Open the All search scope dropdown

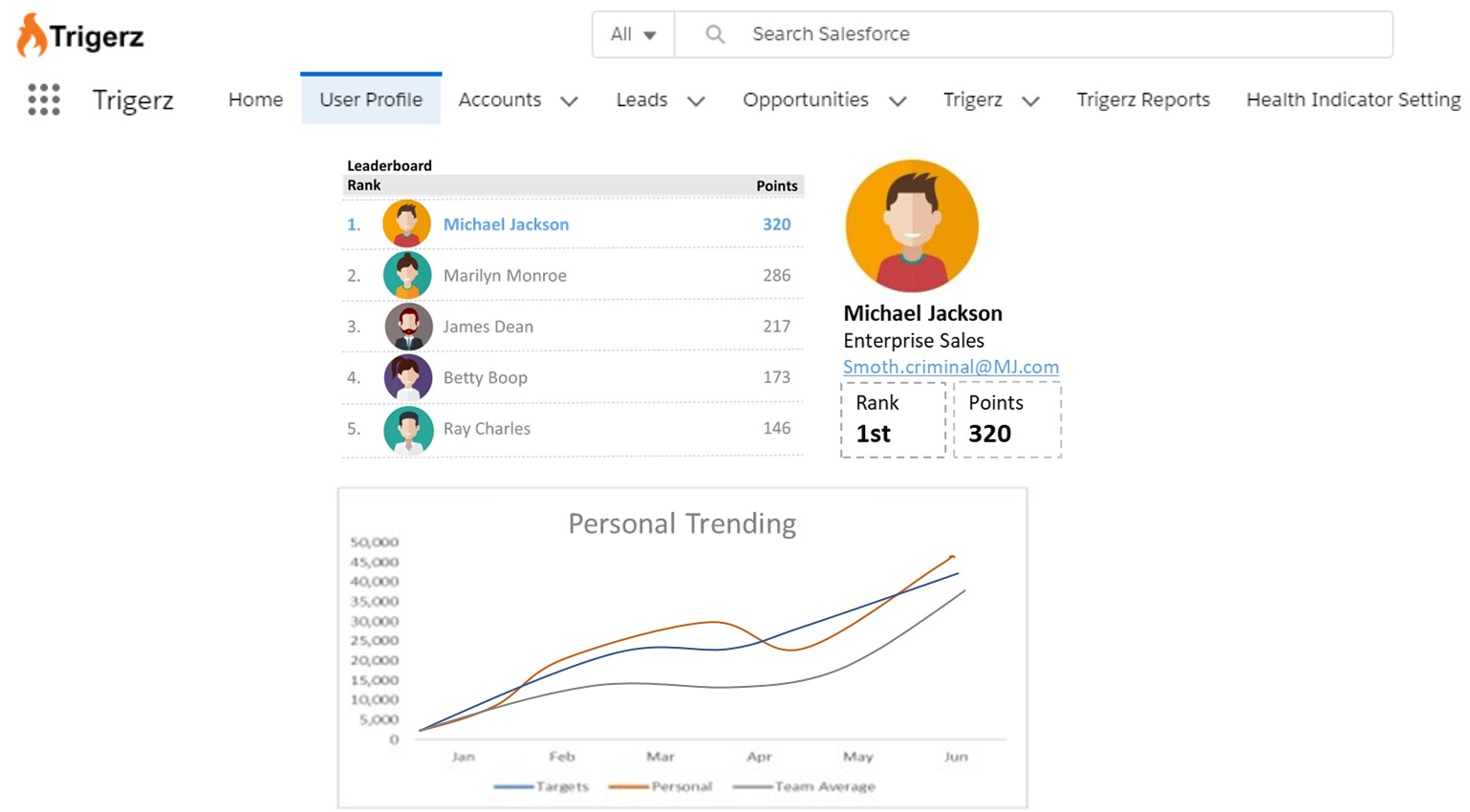[x=634, y=34]
